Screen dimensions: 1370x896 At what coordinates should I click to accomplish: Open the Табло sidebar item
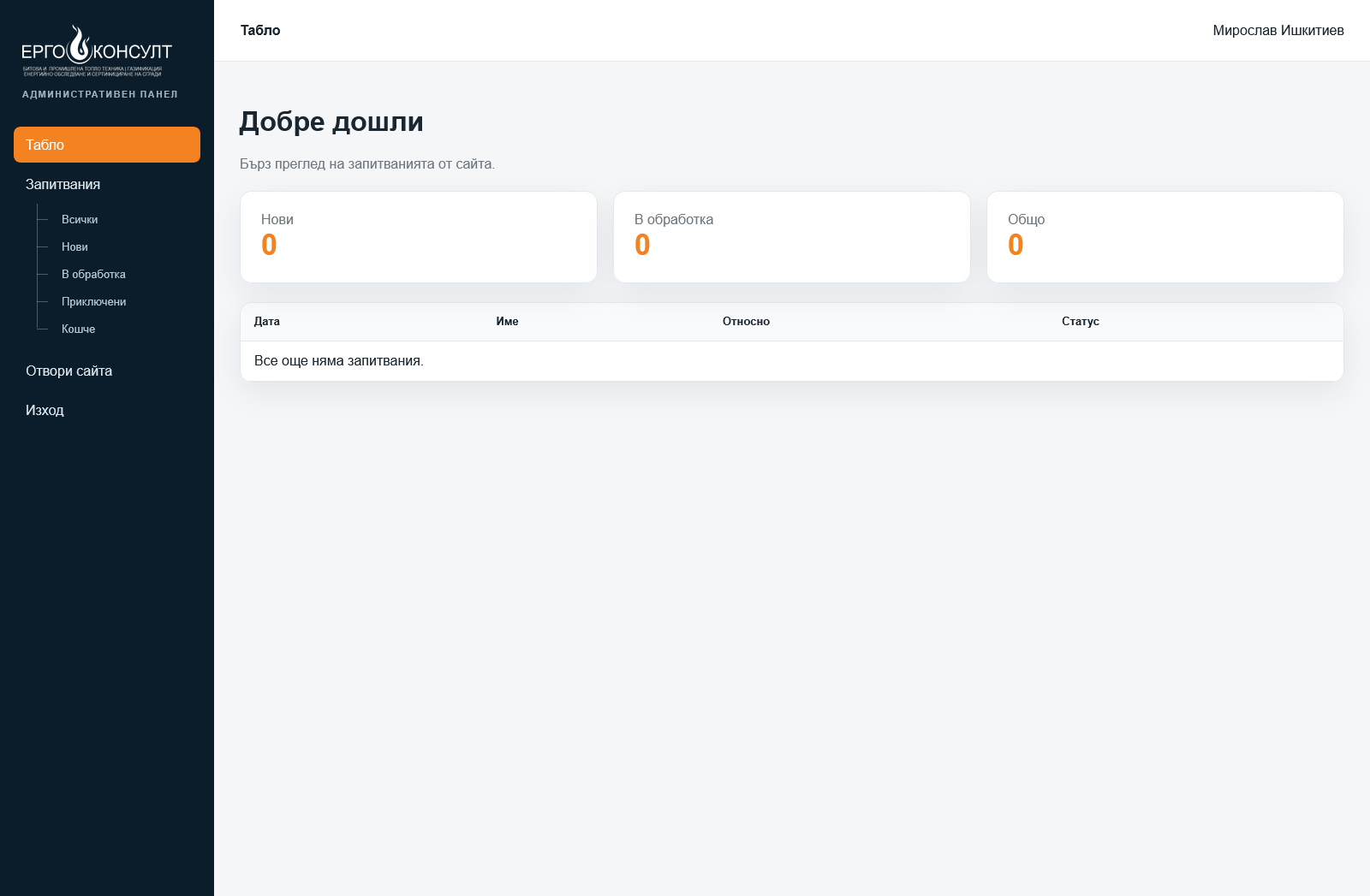tap(107, 145)
